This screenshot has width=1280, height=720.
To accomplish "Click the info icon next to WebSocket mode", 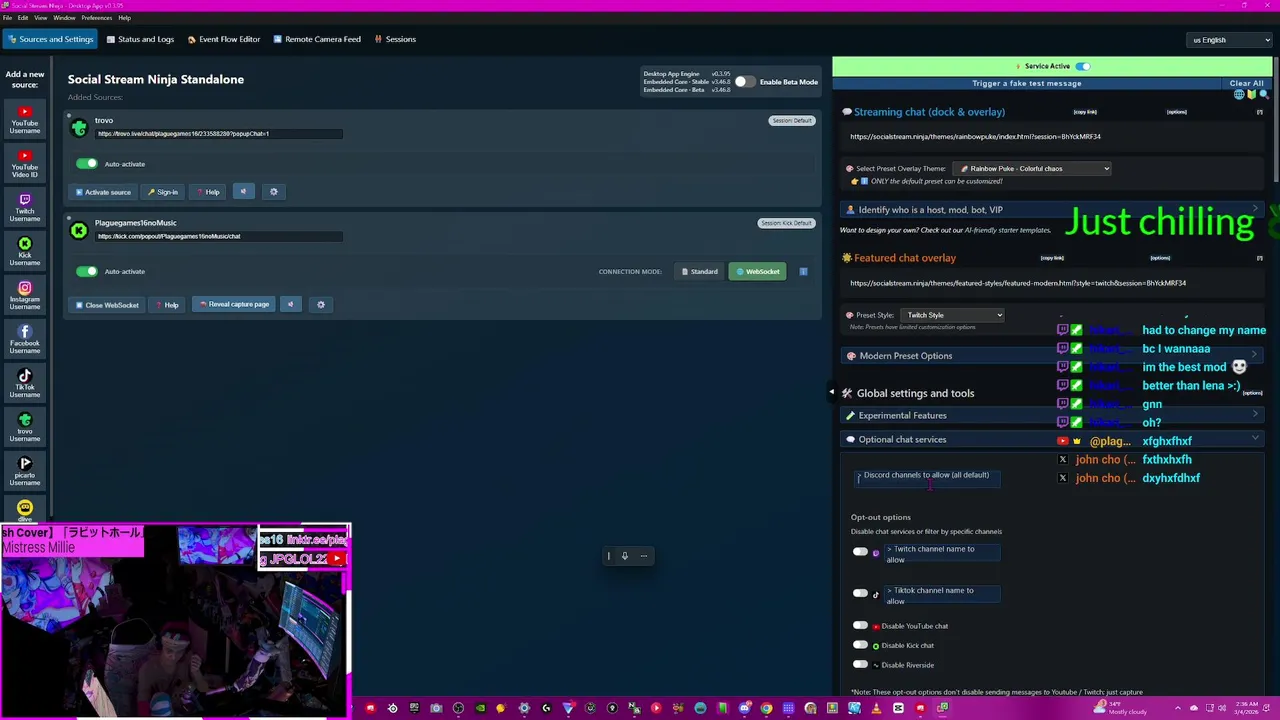I will click(803, 271).
